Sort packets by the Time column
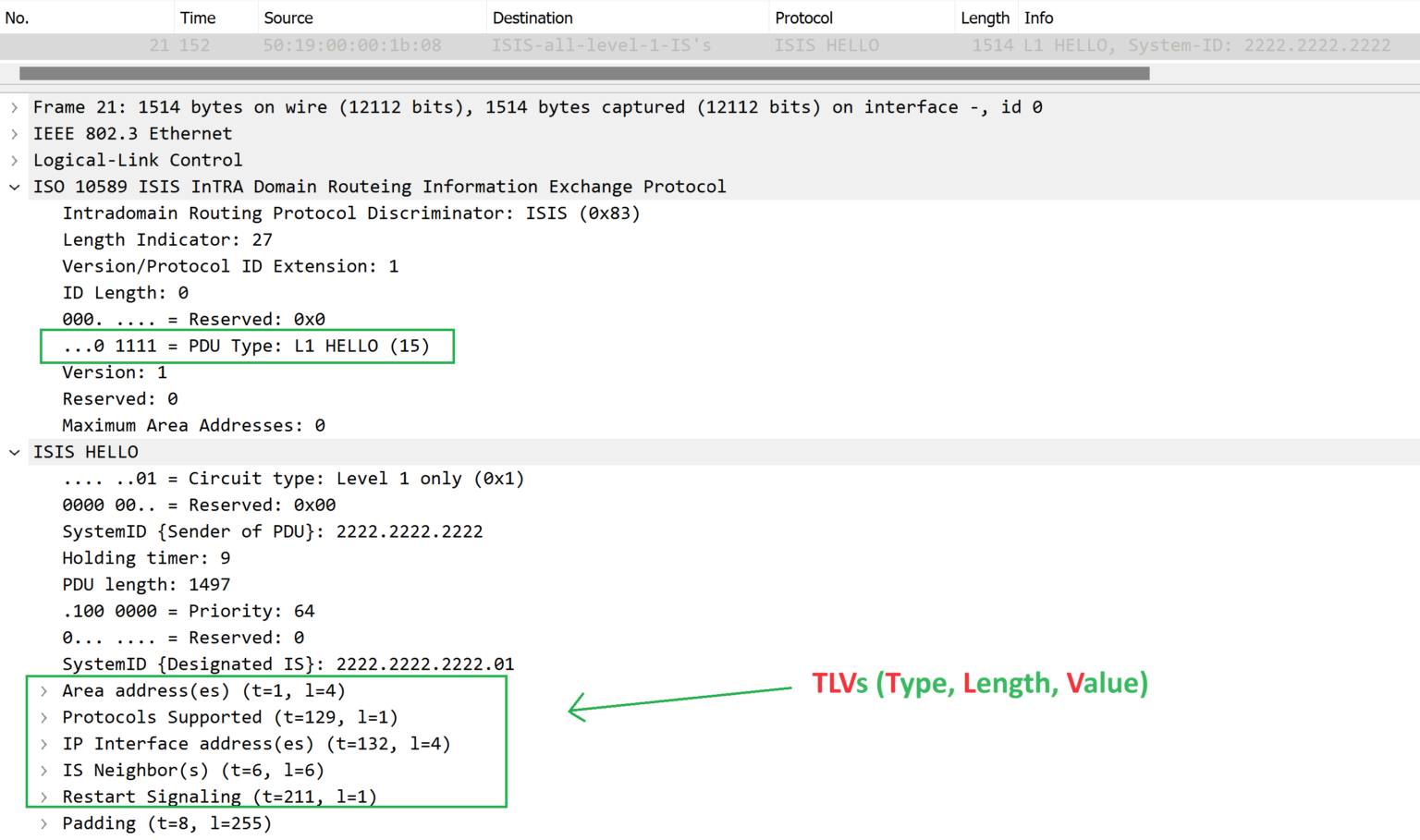Image resolution: width=1420 pixels, height=840 pixels. coord(198,17)
